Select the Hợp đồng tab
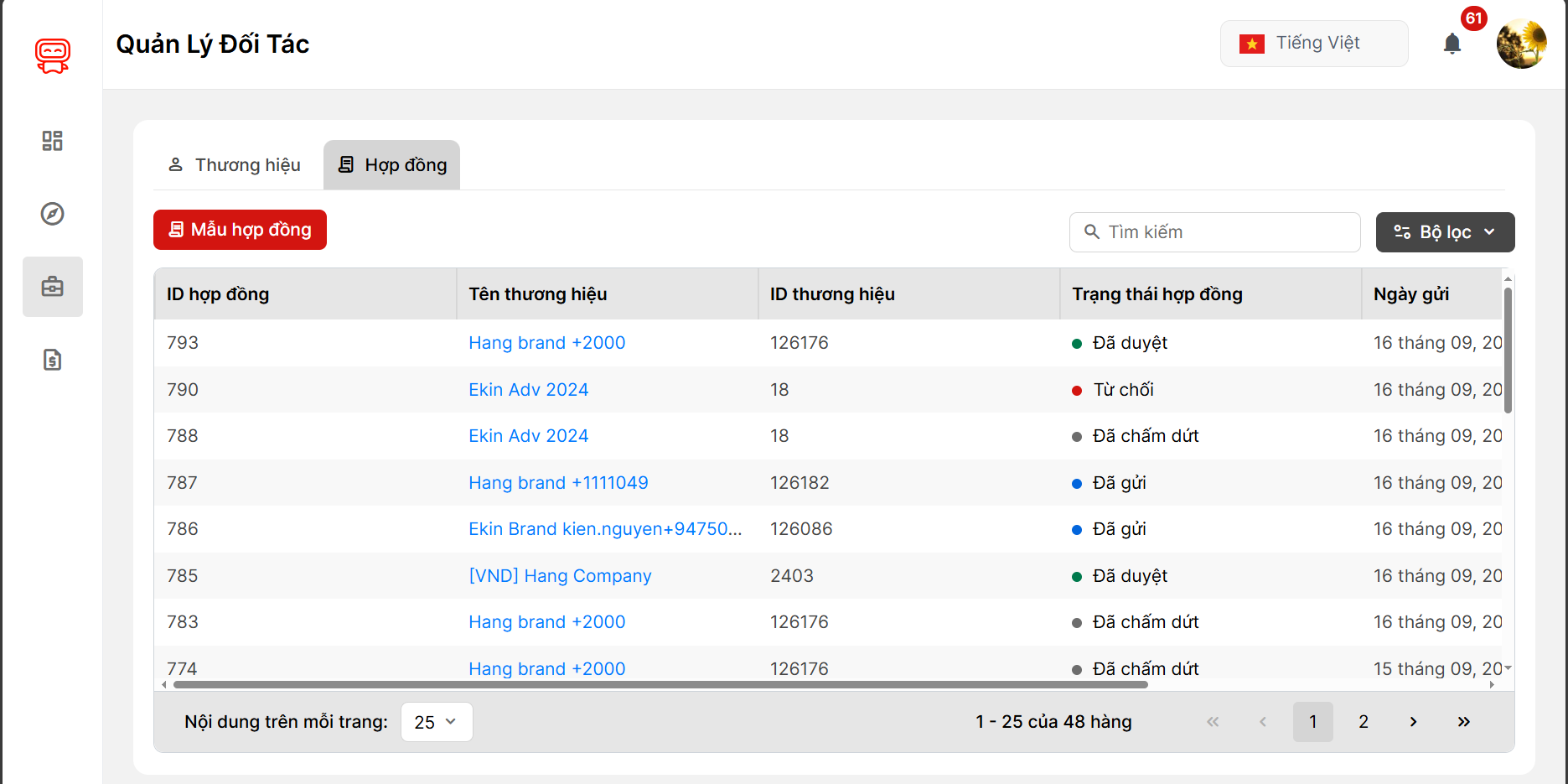Image resolution: width=1568 pixels, height=784 pixels. [392, 165]
